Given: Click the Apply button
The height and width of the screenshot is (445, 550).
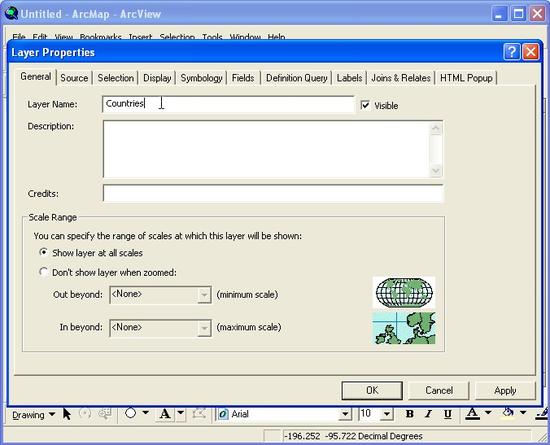Looking at the screenshot, I should pos(505,390).
